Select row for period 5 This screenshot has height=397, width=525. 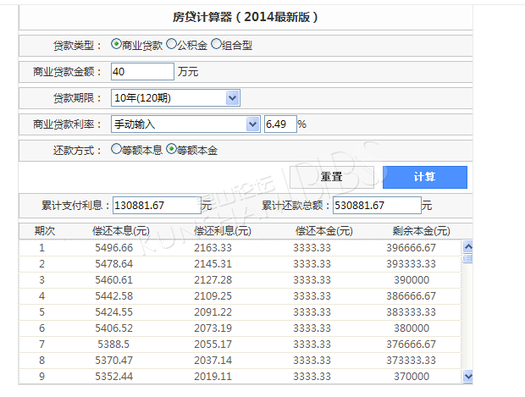[240, 312]
